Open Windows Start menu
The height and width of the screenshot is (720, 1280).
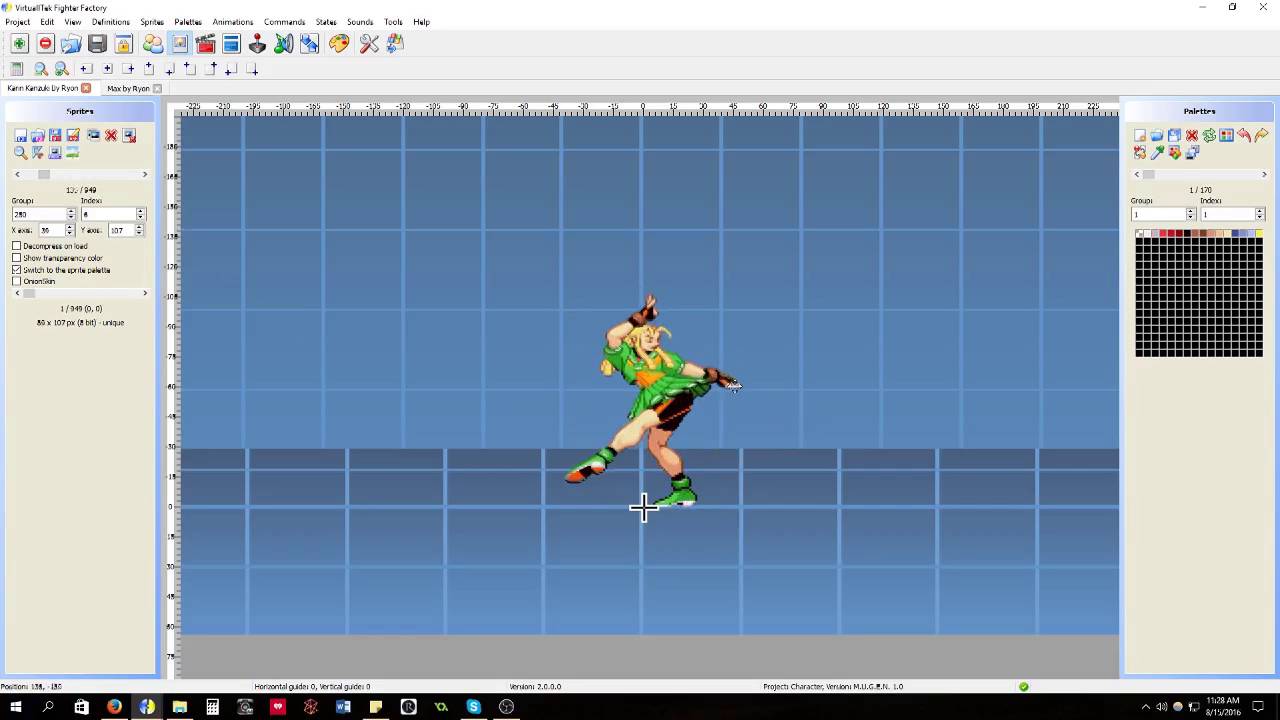[x=15, y=707]
